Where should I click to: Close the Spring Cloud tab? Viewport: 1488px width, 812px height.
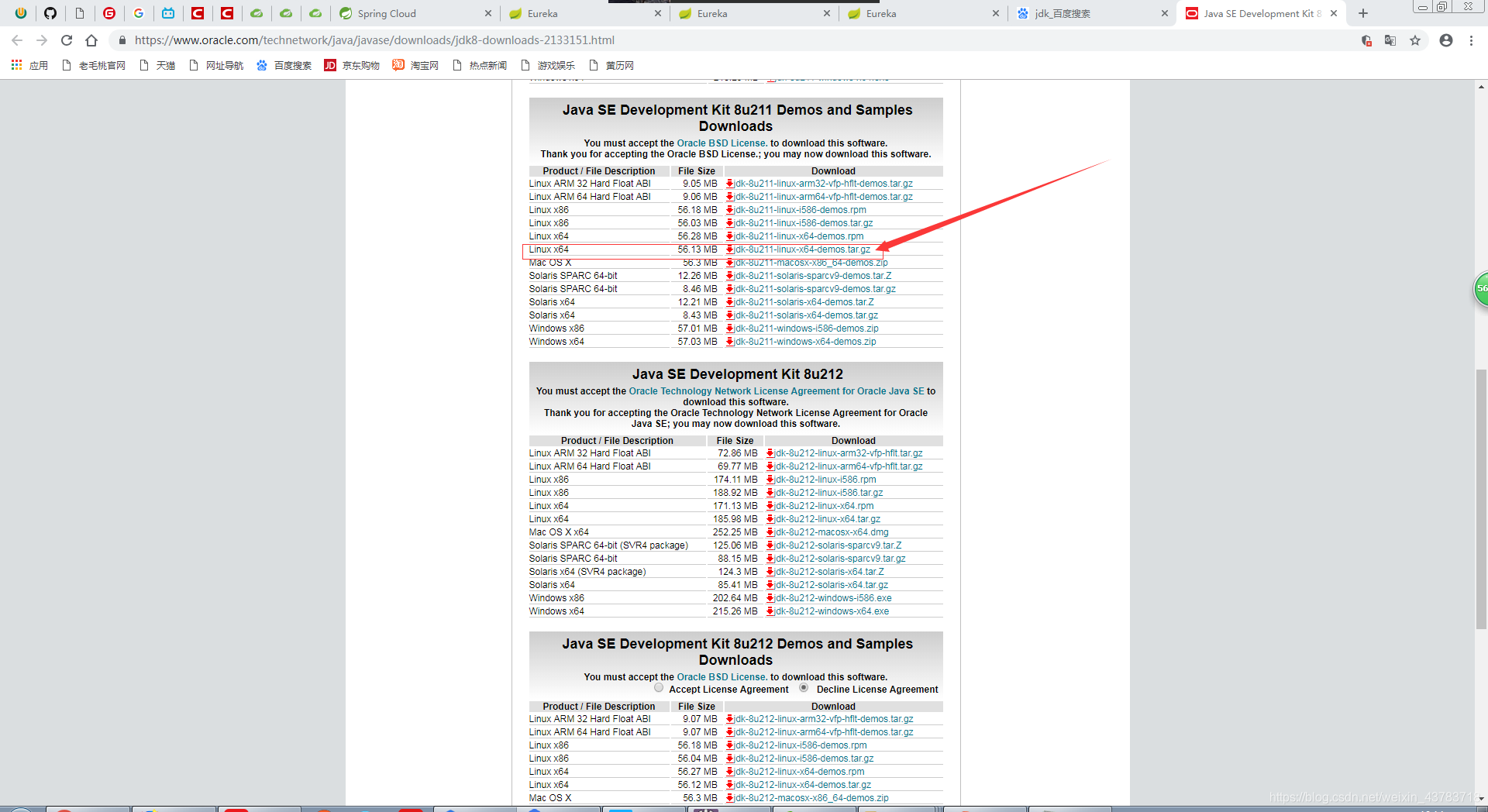click(x=487, y=13)
